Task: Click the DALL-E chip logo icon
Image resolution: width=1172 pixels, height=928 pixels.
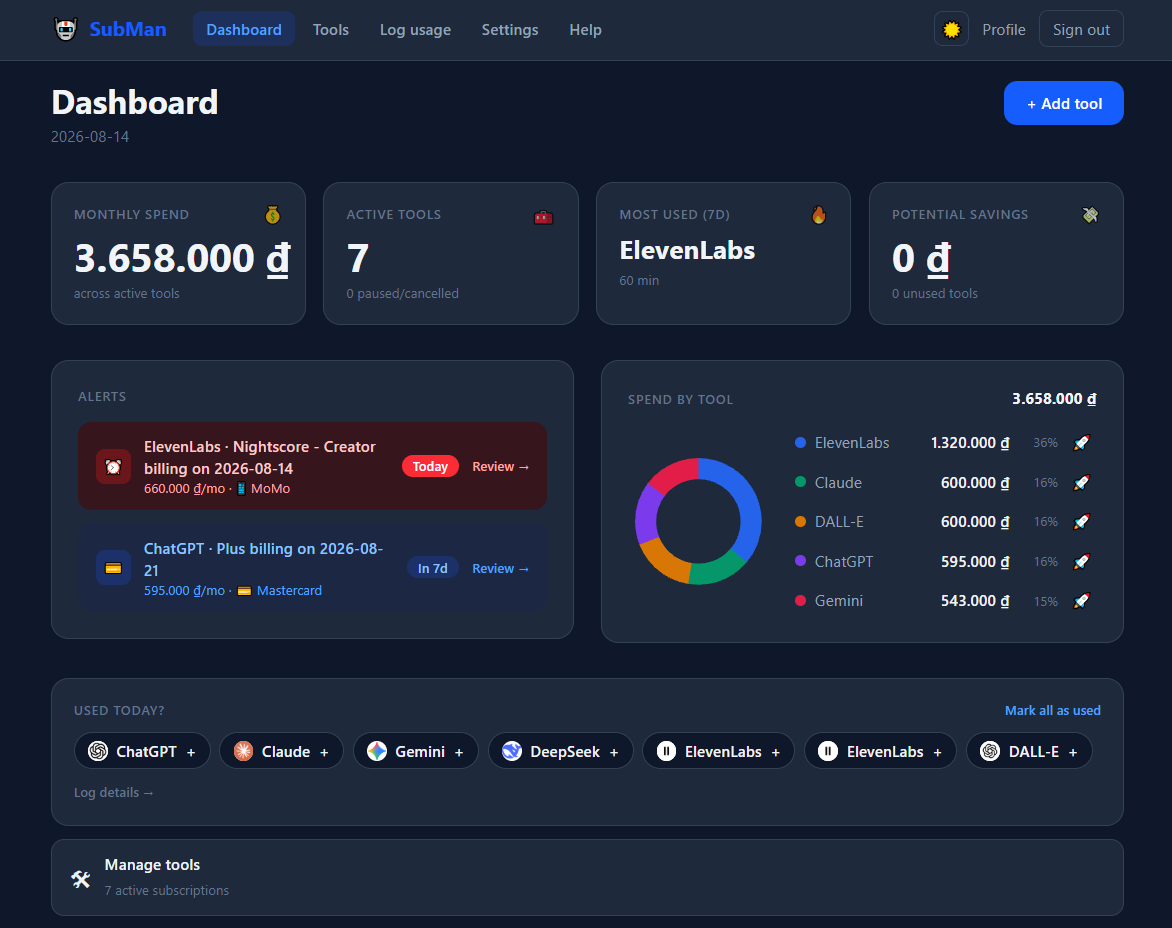Action: click(990, 751)
